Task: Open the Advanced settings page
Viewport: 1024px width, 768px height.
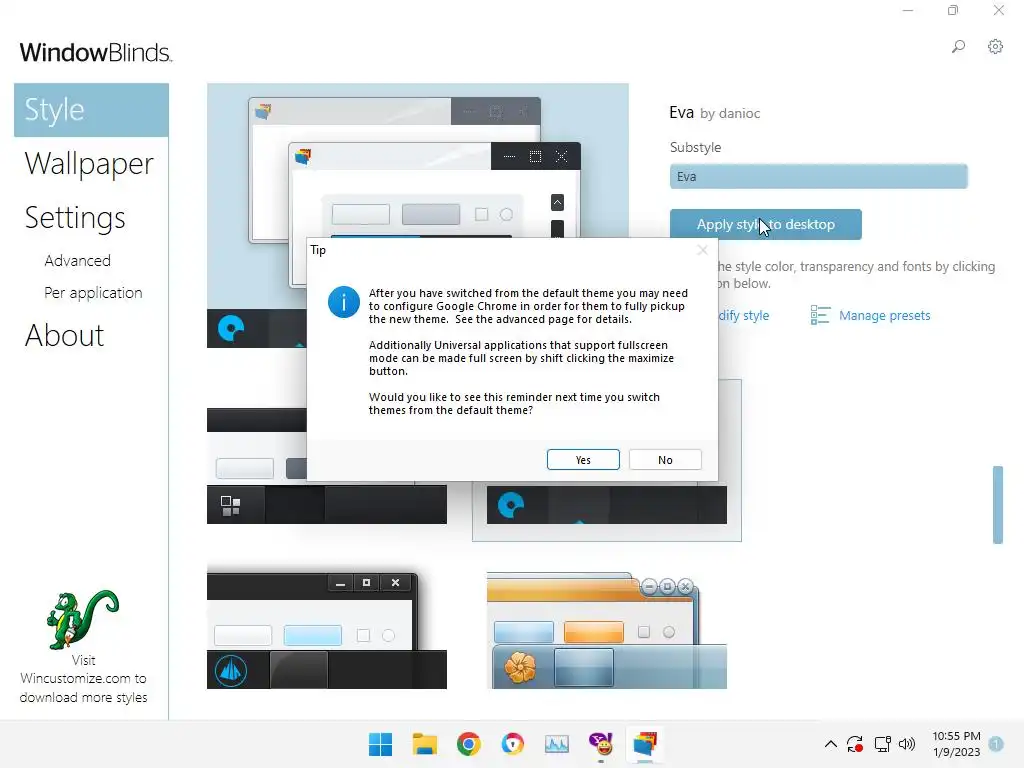Action: click(x=77, y=261)
